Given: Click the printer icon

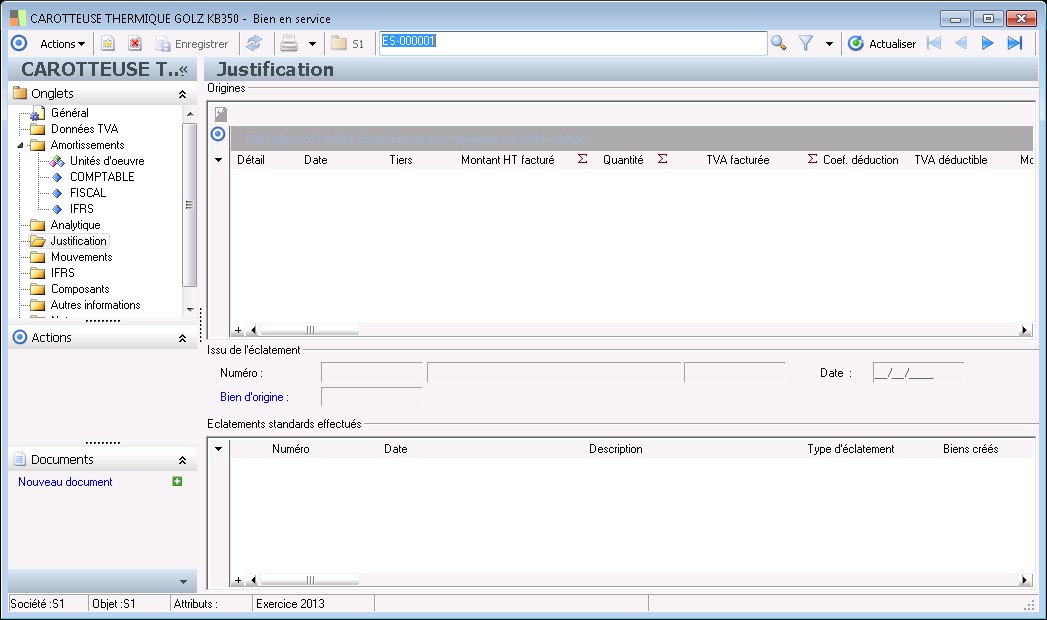Looking at the screenshot, I should (x=289, y=44).
